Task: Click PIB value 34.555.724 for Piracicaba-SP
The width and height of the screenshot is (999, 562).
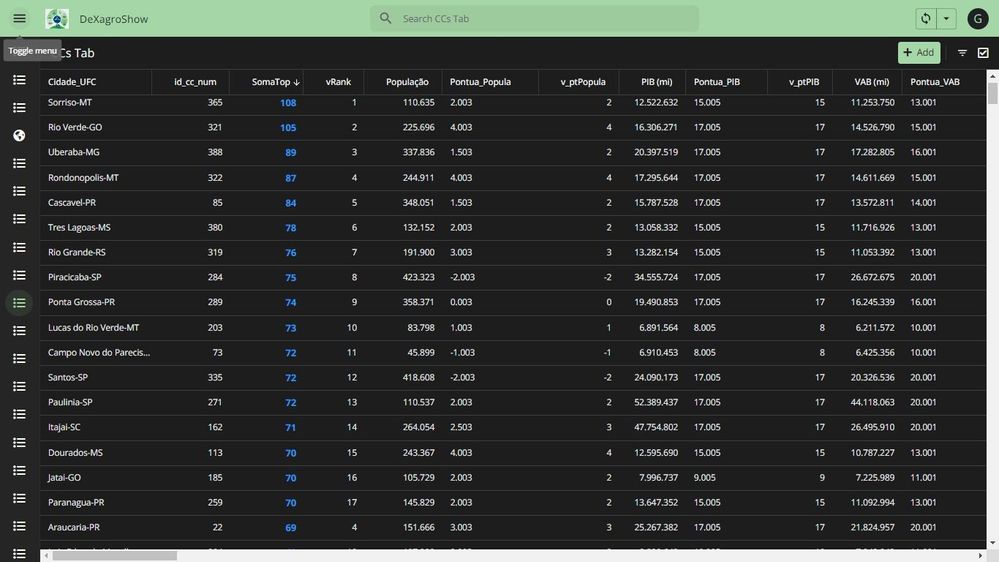Action: click(656, 277)
